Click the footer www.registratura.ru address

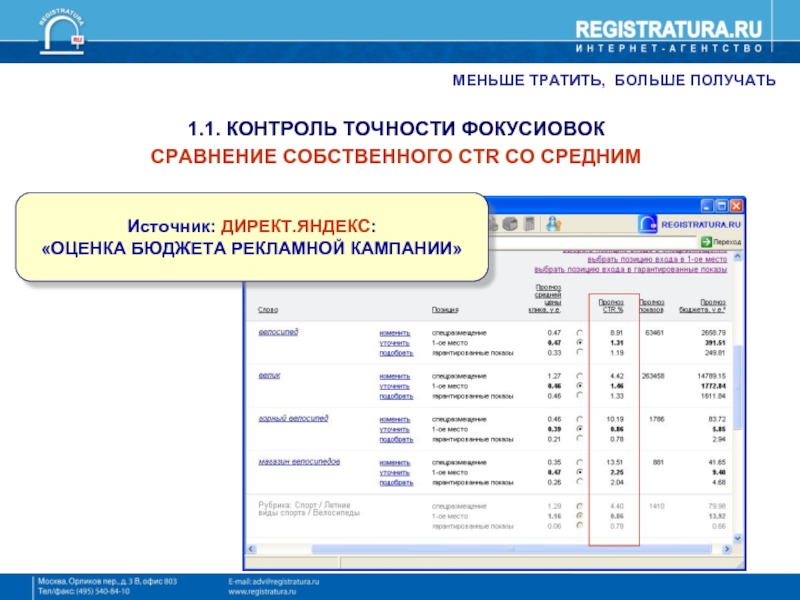click(x=262, y=592)
